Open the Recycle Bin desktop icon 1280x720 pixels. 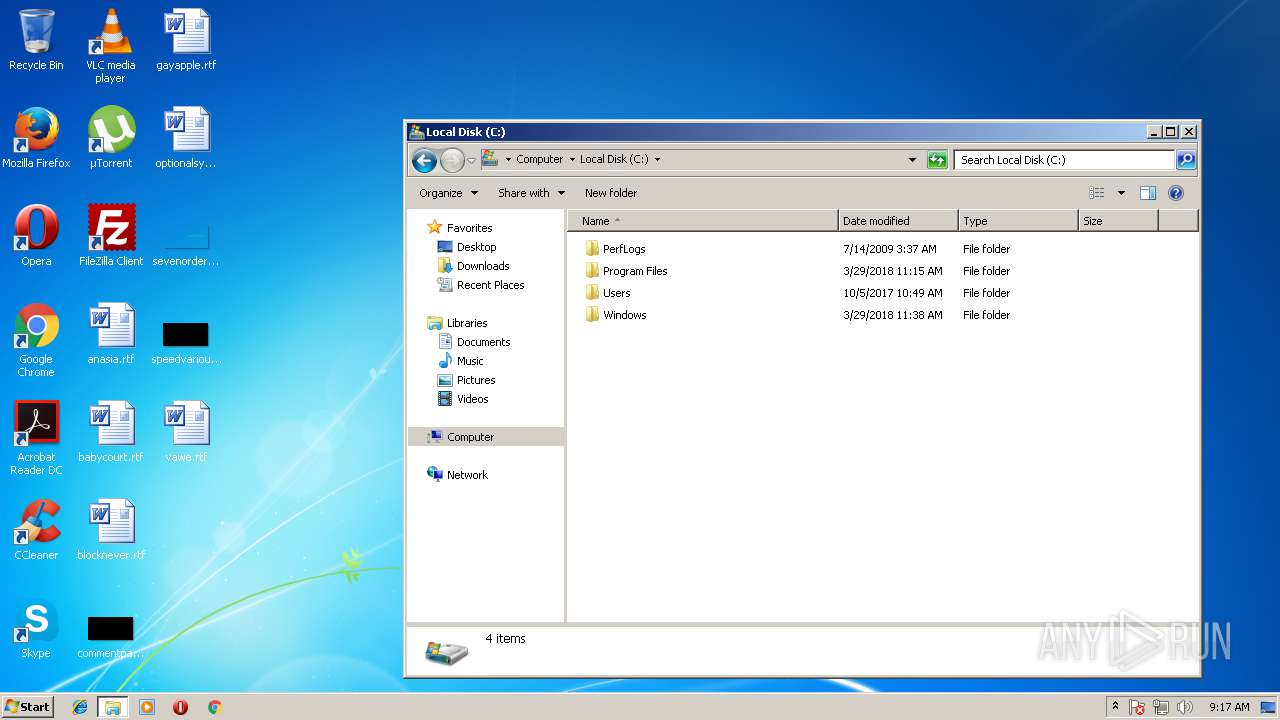coord(36,40)
